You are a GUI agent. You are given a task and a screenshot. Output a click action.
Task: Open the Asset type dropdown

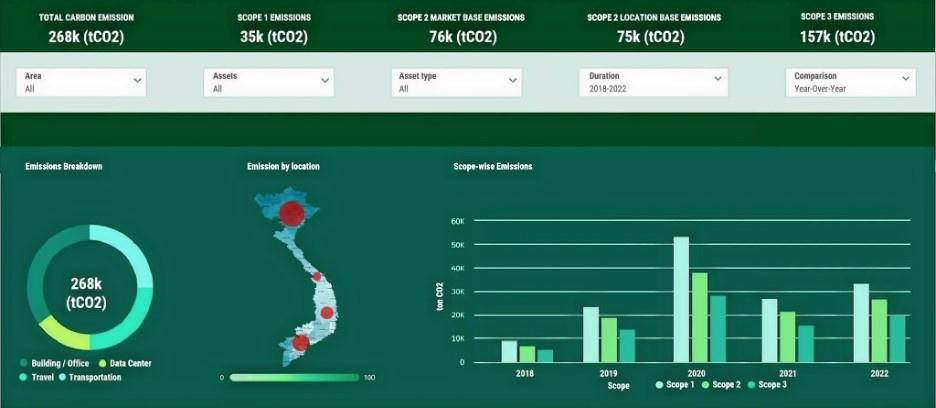(x=457, y=82)
